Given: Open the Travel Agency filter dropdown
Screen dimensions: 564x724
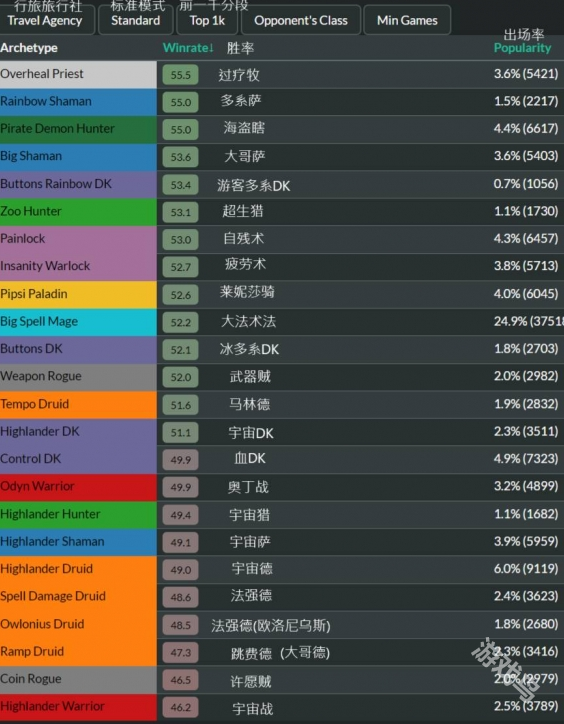Looking at the screenshot, I should pos(46,20).
